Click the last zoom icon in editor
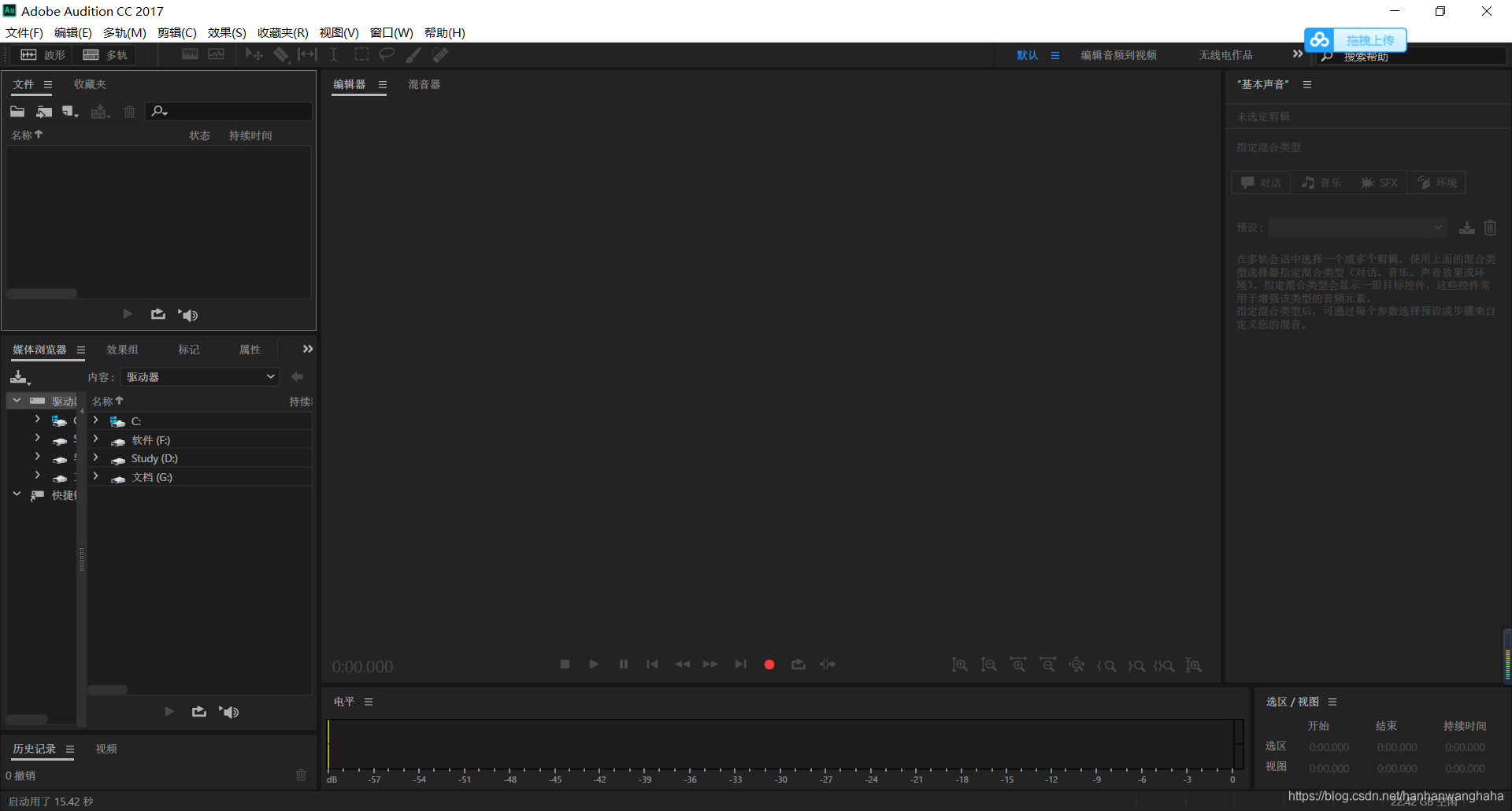The width and height of the screenshot is (1512, 811). 1194,665
